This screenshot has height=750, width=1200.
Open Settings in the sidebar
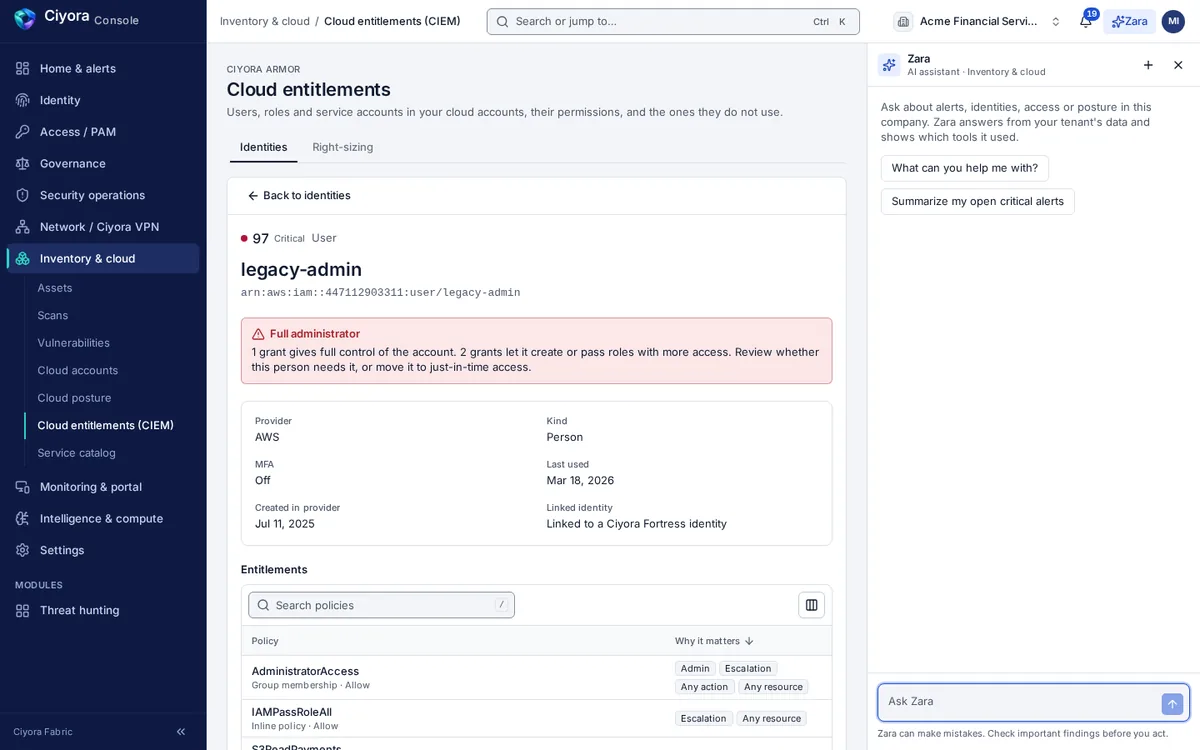coord(103,550)
